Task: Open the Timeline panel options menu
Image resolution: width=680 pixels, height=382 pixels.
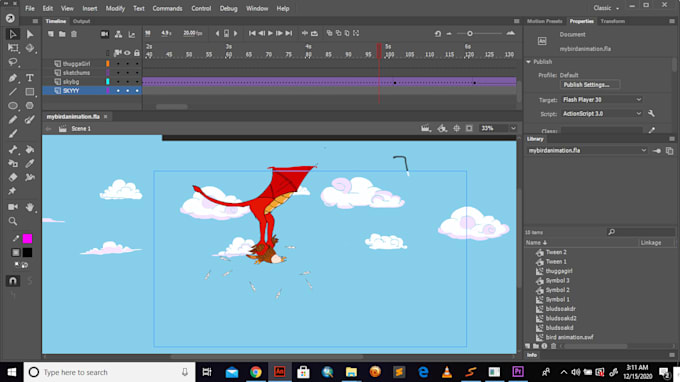Action: pos(517,21)
